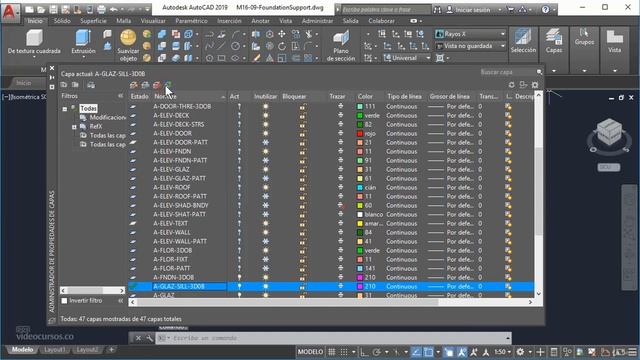The height and width of the screenshot is (360, 640).
Task: Collapse the filter tree pane double-chevron
Action: (x=120, y=96)
